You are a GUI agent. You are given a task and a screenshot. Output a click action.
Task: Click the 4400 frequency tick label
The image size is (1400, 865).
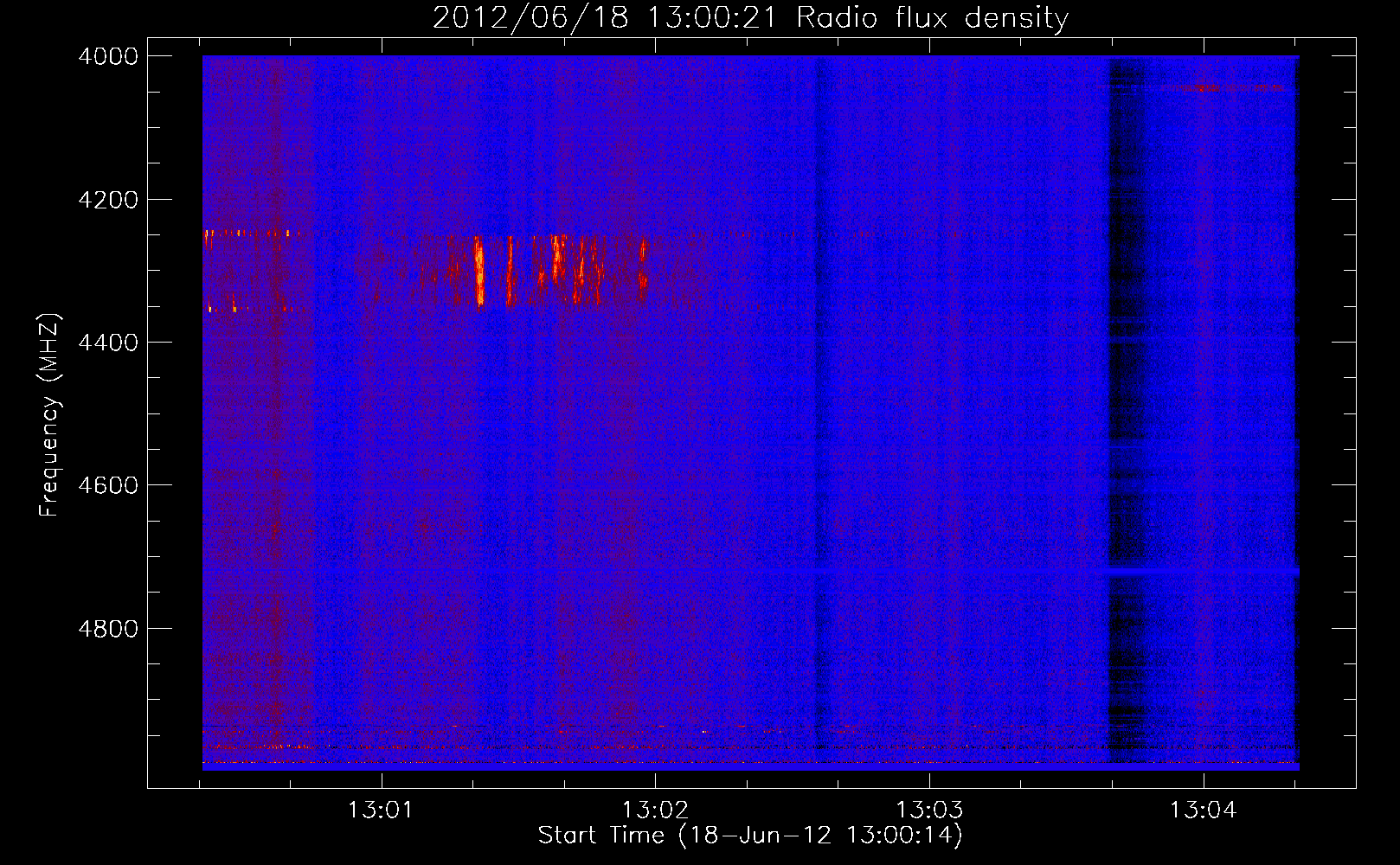point(108,343)
